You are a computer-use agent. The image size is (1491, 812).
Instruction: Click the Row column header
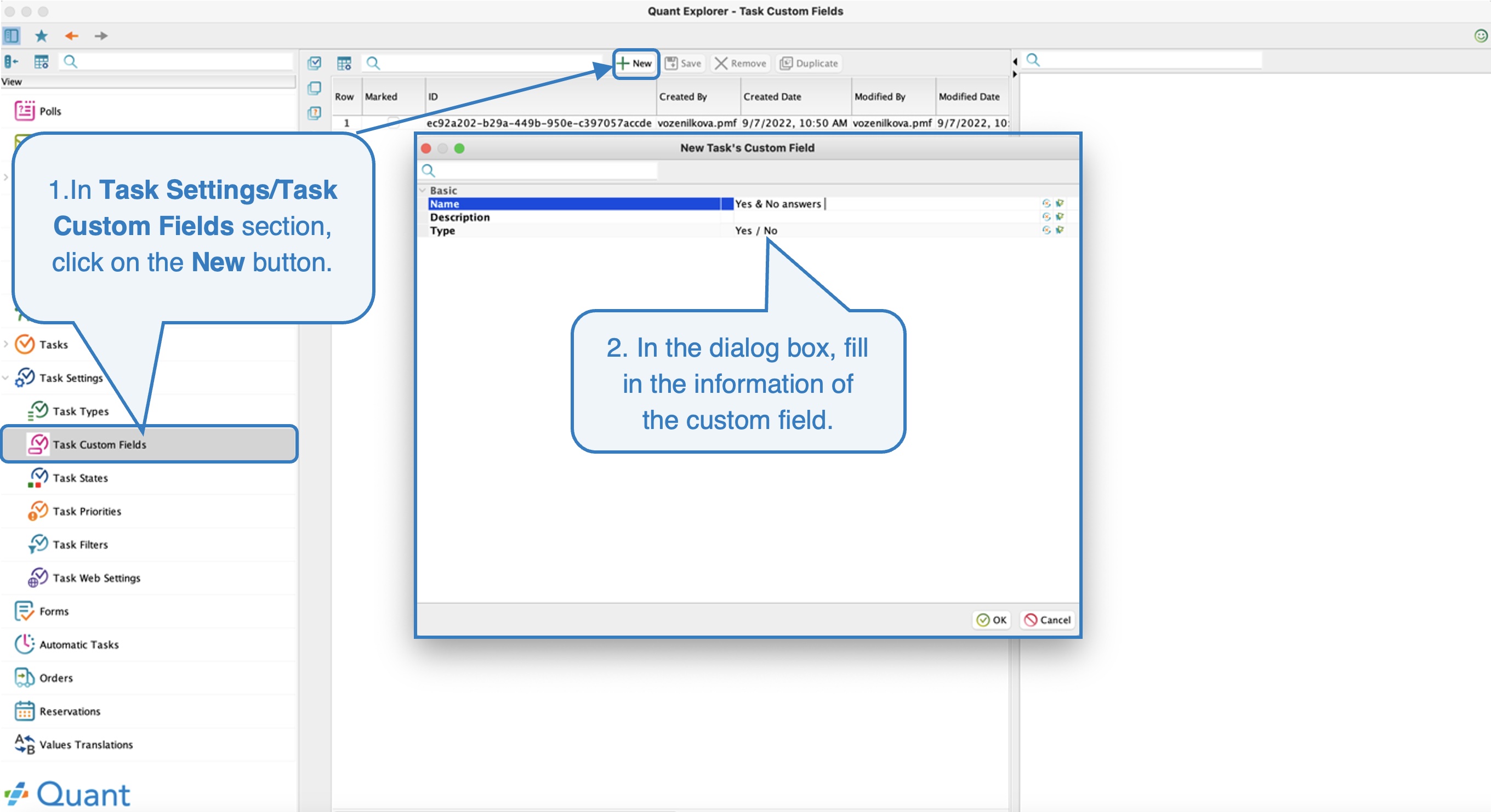pyautogui.click(x=346, y=96)
